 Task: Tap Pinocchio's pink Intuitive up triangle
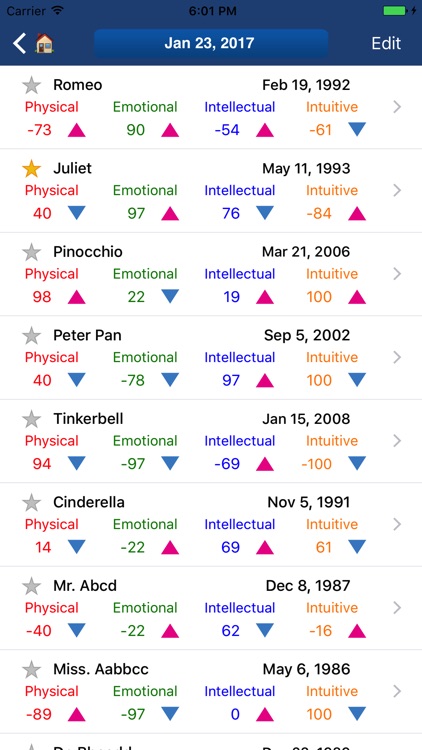(357, 297)
